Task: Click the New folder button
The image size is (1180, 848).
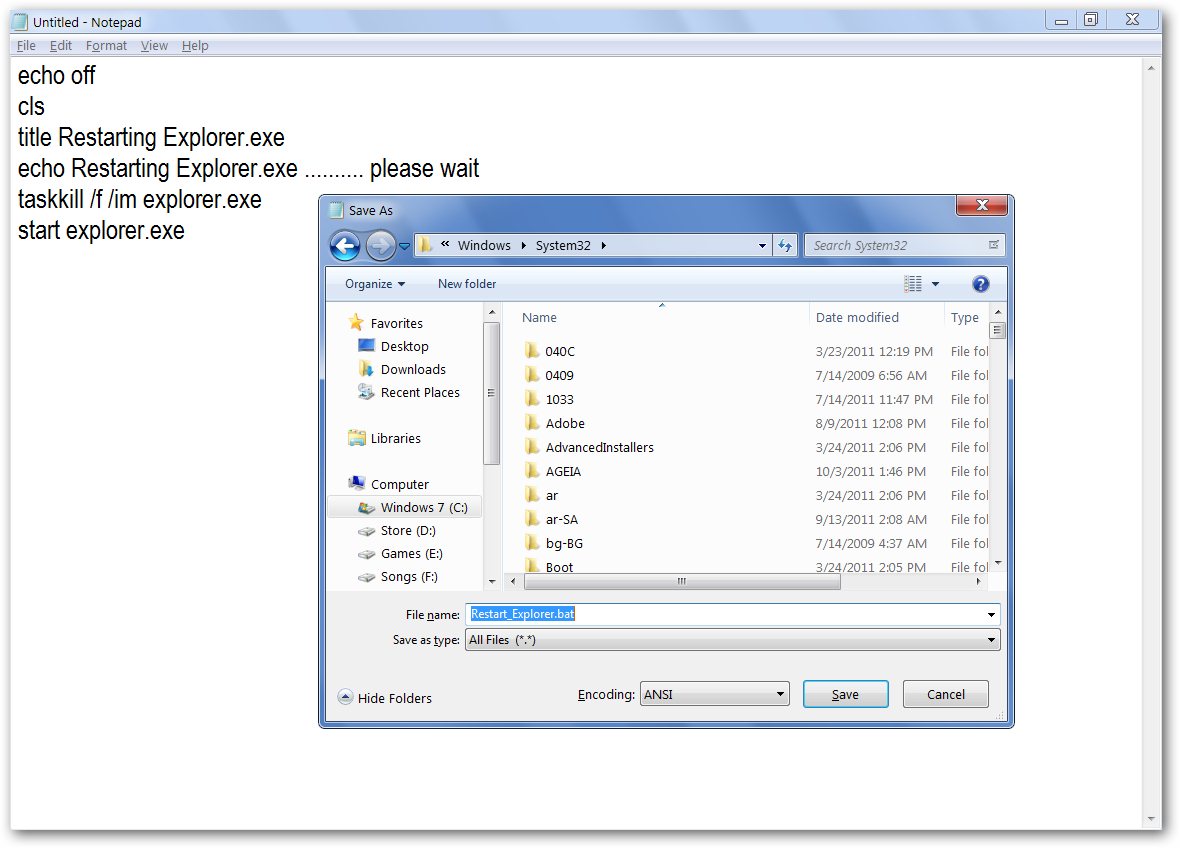Action: click(467, 284)
